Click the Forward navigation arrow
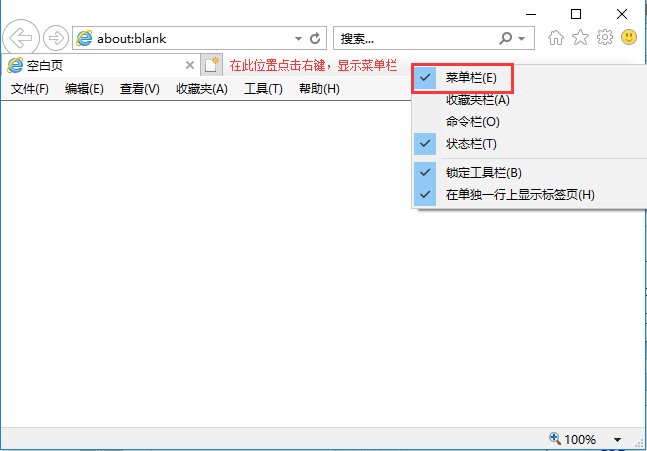 56,38
